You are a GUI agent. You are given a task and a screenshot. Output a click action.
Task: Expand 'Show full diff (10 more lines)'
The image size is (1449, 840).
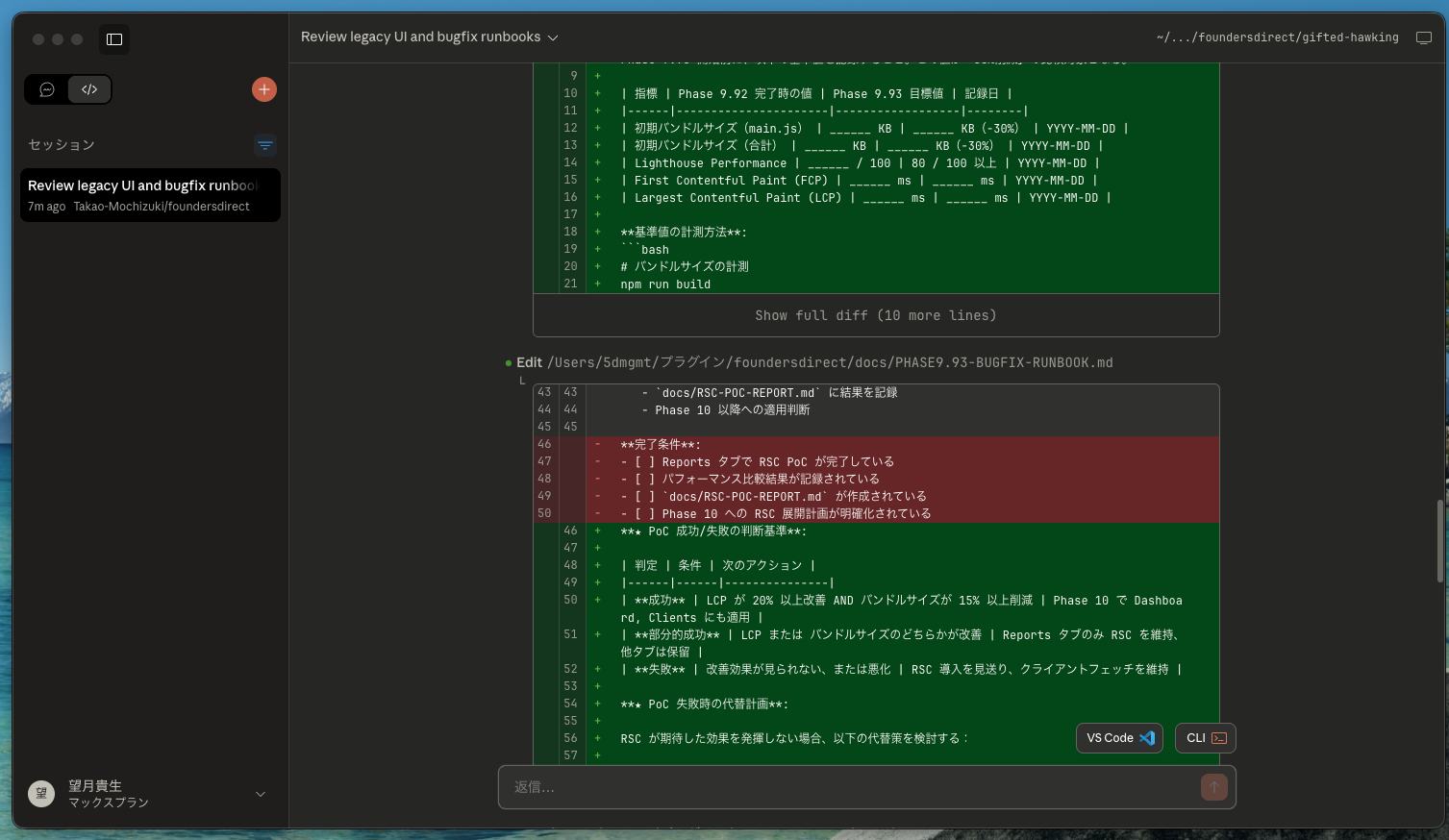point(876,314)
